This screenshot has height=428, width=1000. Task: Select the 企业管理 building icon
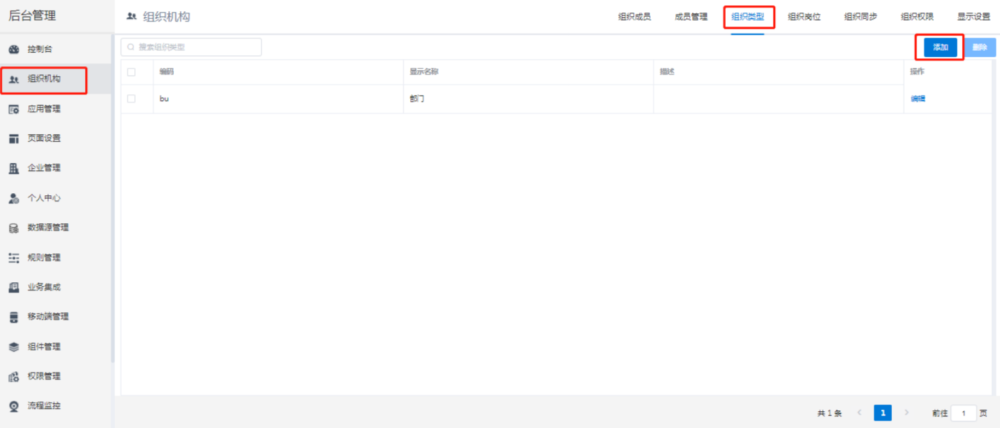[14, 168]
